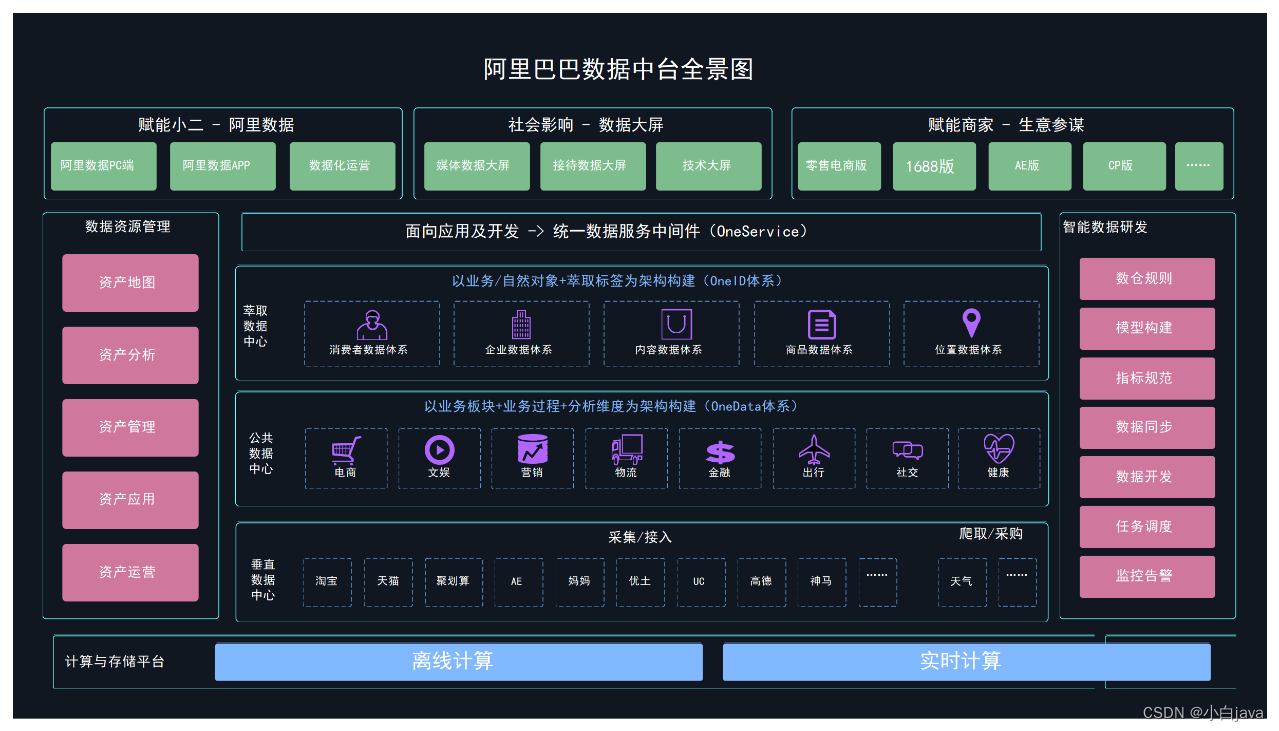This screenshot has height=731, width=1279.
Task: Select the location pin icon for 位置数据体系
Action: tap(971, 323)
